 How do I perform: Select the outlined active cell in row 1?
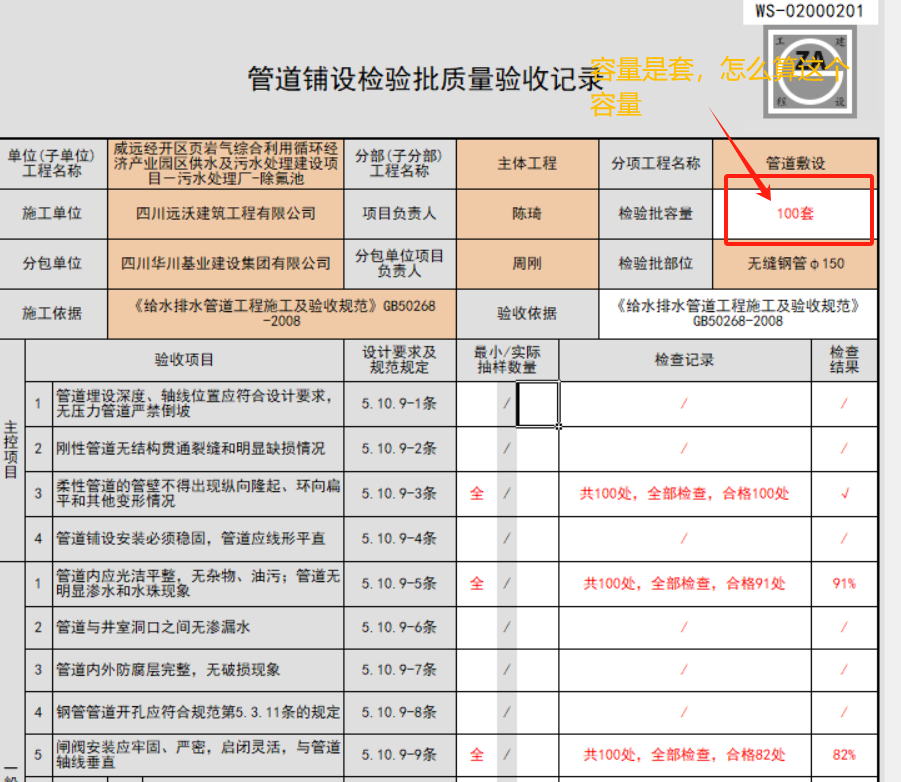click(537, 404)
